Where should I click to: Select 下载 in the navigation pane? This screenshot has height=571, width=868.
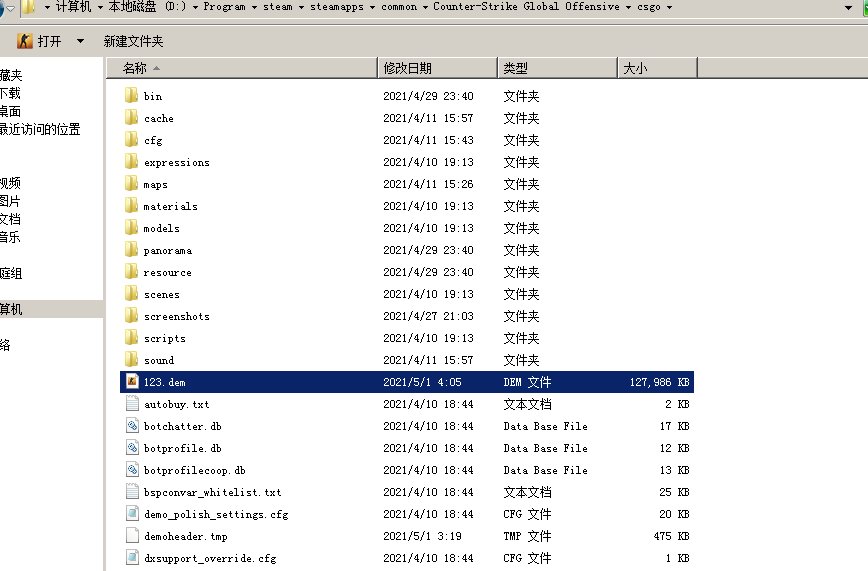[x=11, y=92]
